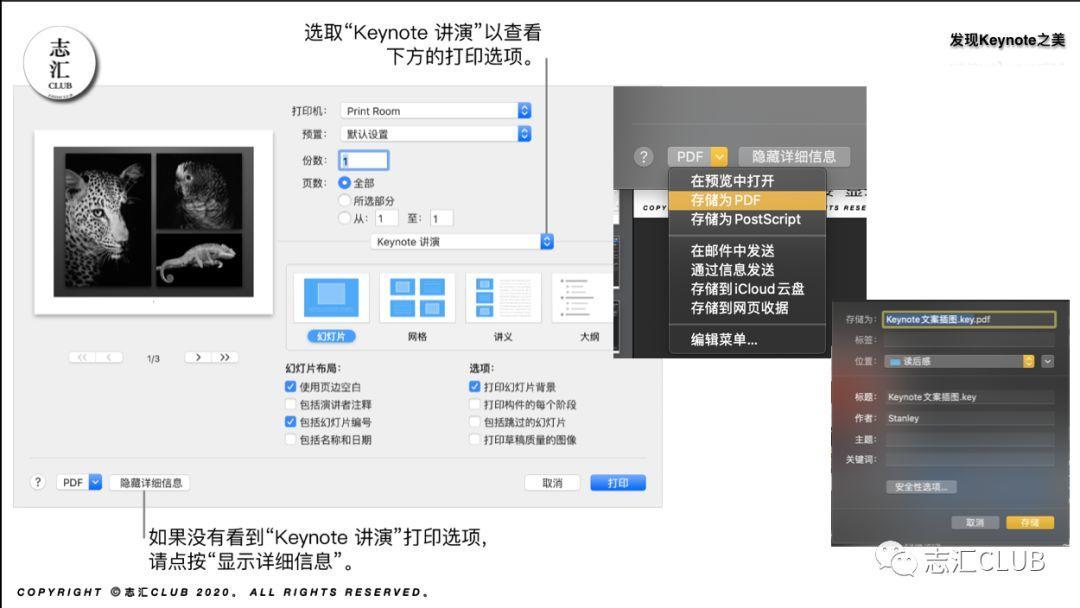Viewport: 1080px width, 608px height.
Task: Toggle 打印幻灯片背景 checkbox
Action: tap(475, 387)
